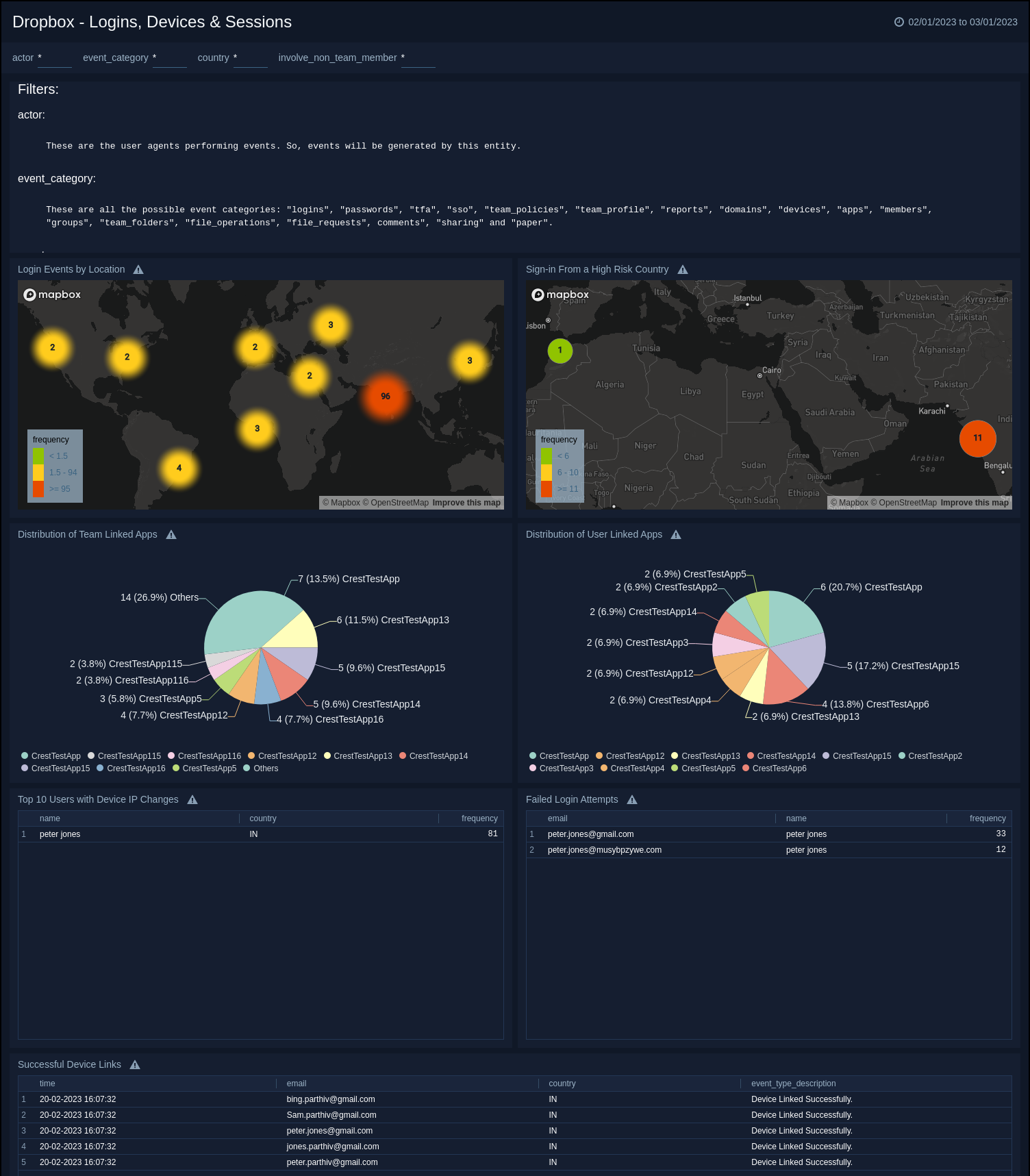Sort Failed Login Attempts by frequency column
Viewport: 1030px width, 1176px height.
point(987,818)
